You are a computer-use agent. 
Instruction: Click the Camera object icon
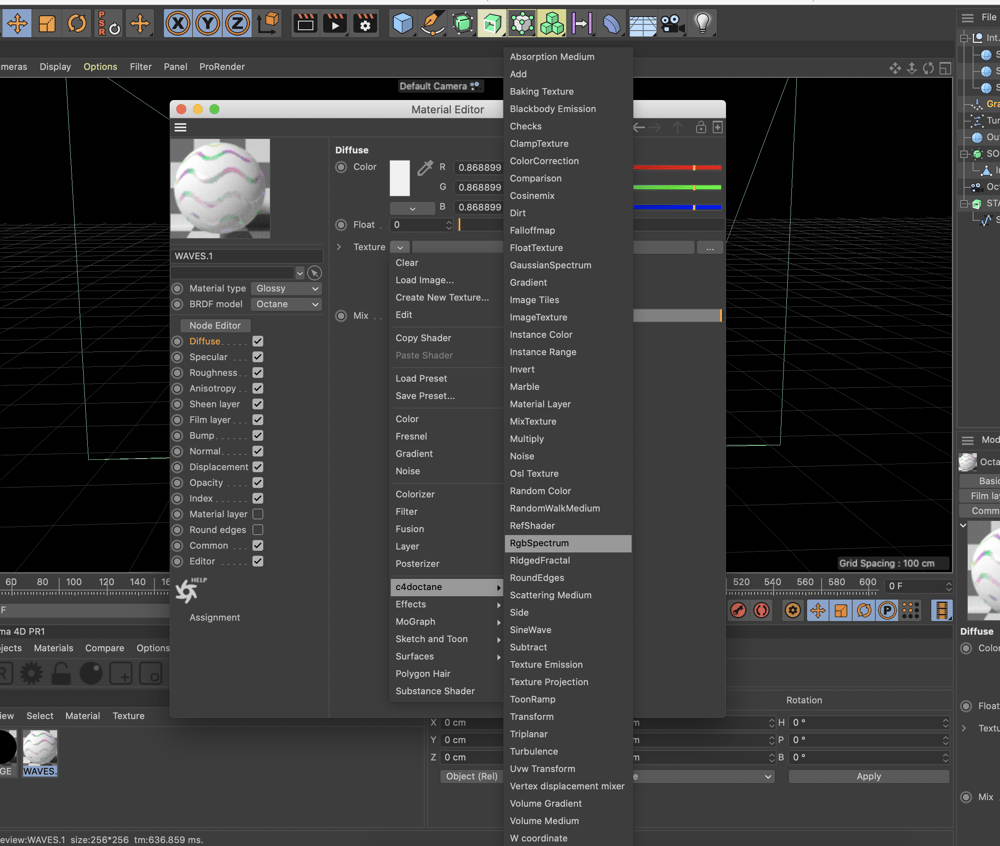point(672,24)
